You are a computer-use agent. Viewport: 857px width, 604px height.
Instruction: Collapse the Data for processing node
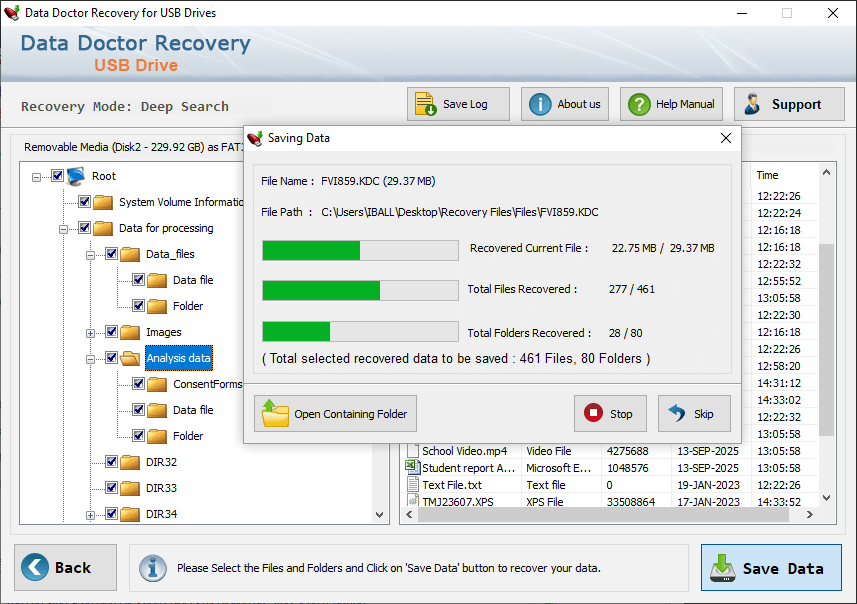pos(63,229)
